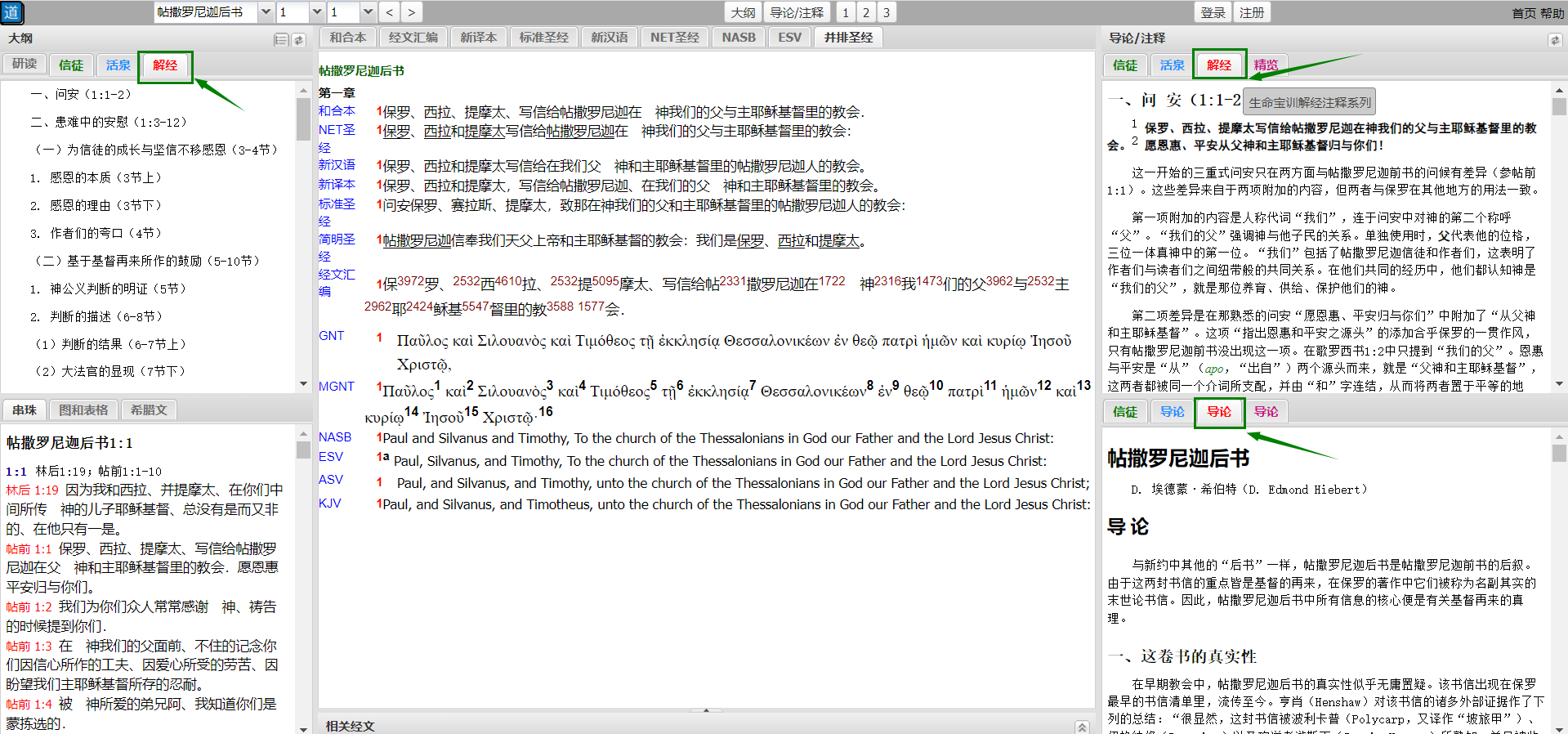Click the swap icon in 导论/注释 panel header
This screenshot has height=734, width=1568.
tap(1554, 39)
